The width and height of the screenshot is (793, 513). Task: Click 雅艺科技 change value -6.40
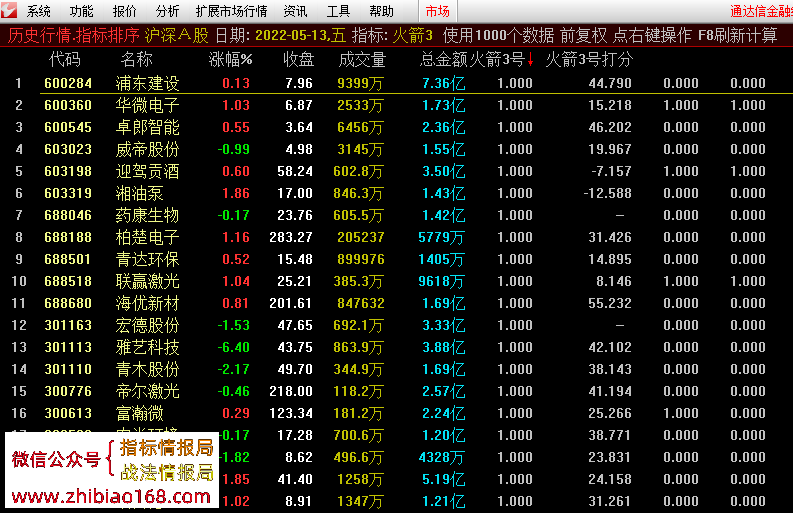[x=234, y=347]
